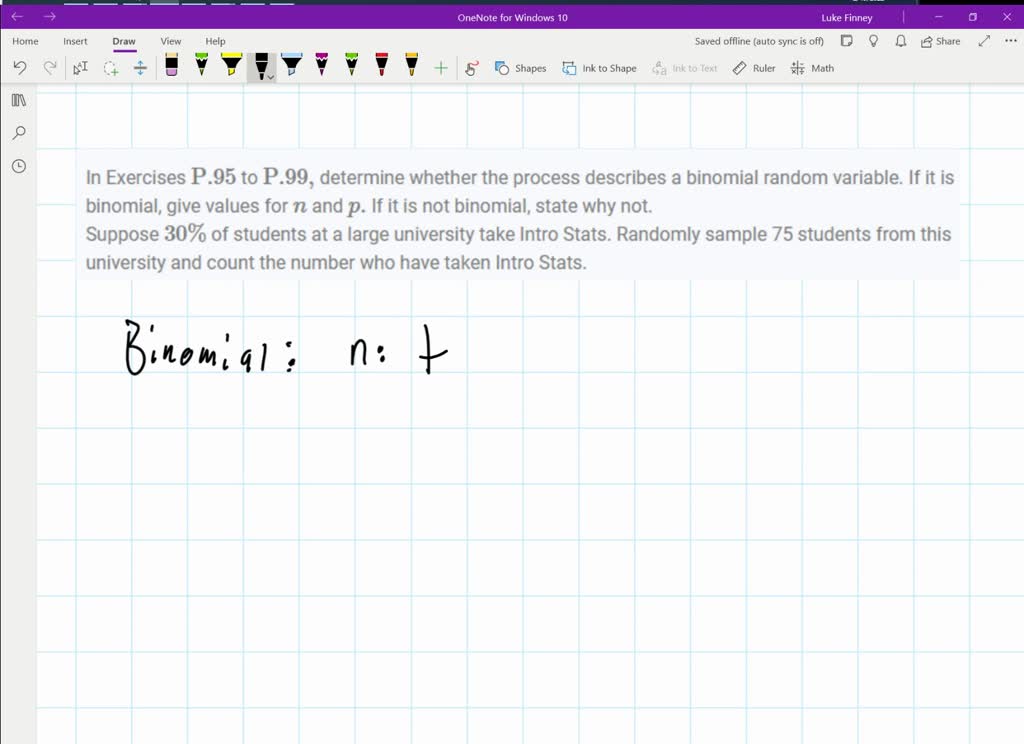
Task: Show recent notes clock icon
Action: point(19,167)
